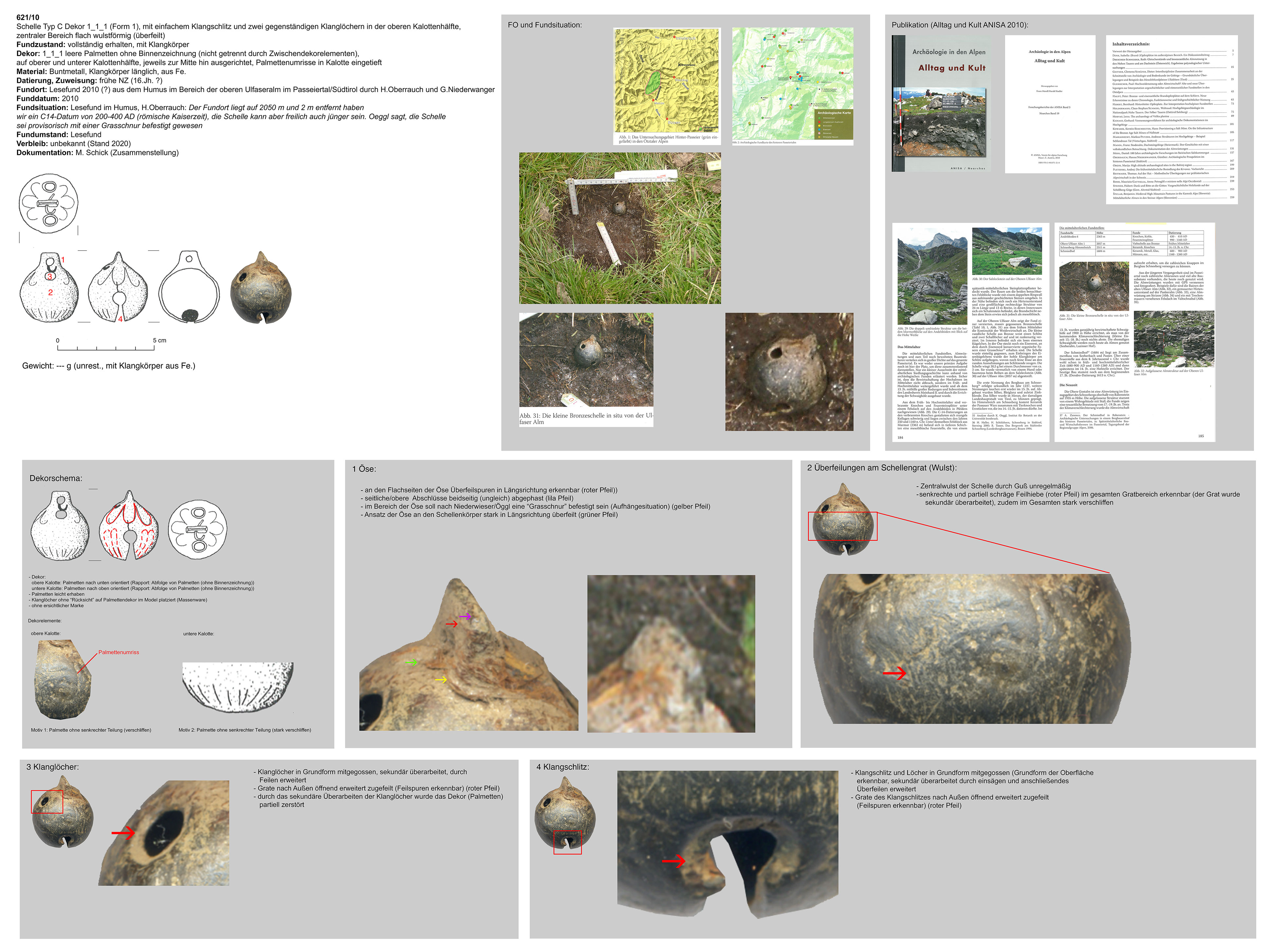Open the yellow relief map Abb. 1
Image resolution: width=1271 pixels, height=952 pixels.
tap(667, 81)
